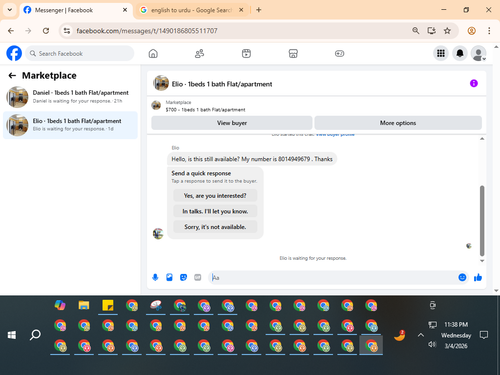This screenshot has height=375, width=500.
Task: Record a voice clip with microphone icon
Action: click(x=155, y=277)
